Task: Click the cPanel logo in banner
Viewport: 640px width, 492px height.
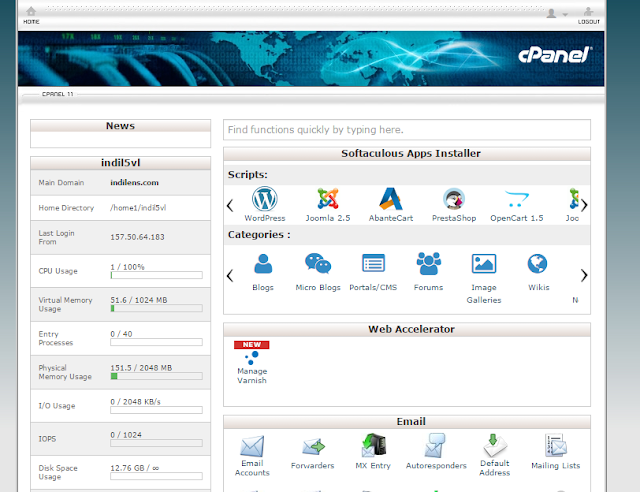Action: coord(555,55)
